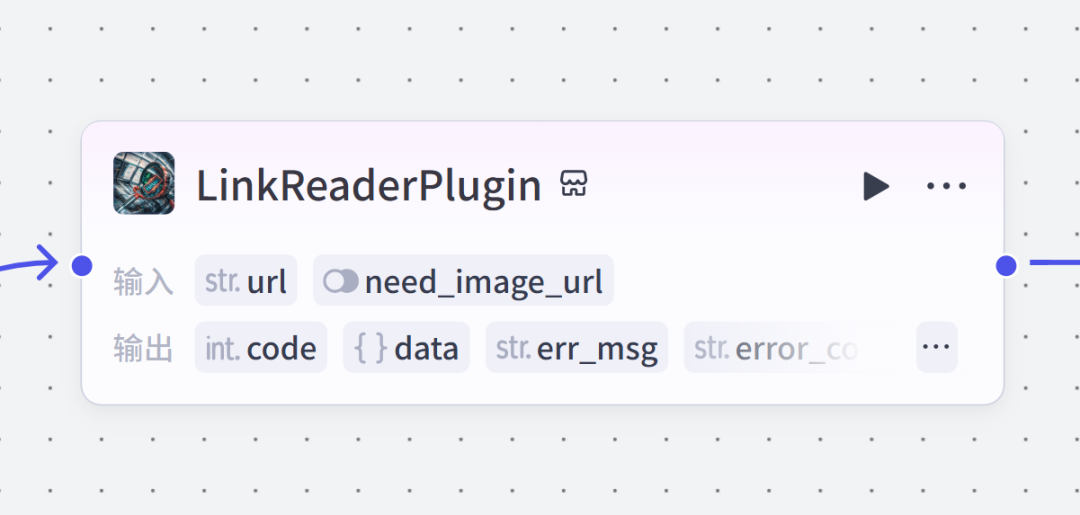This screenshot has width=1080, height=515.
Task: Click the curly braces data output tag
Action: (x=406, y=347)
